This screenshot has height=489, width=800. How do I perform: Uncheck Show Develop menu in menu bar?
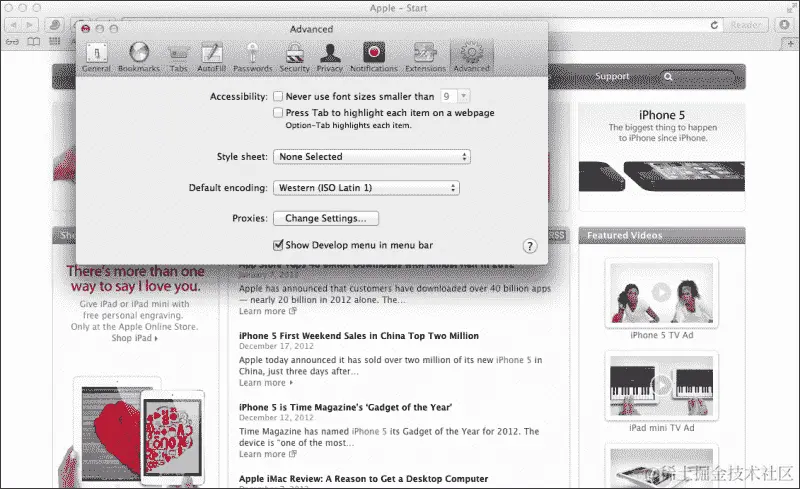[x=278, y=245]
